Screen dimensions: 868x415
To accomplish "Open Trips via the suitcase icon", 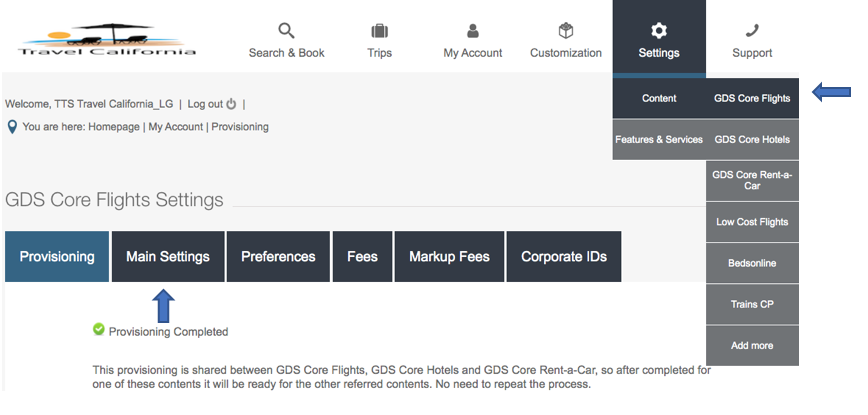I will point(379,30).
